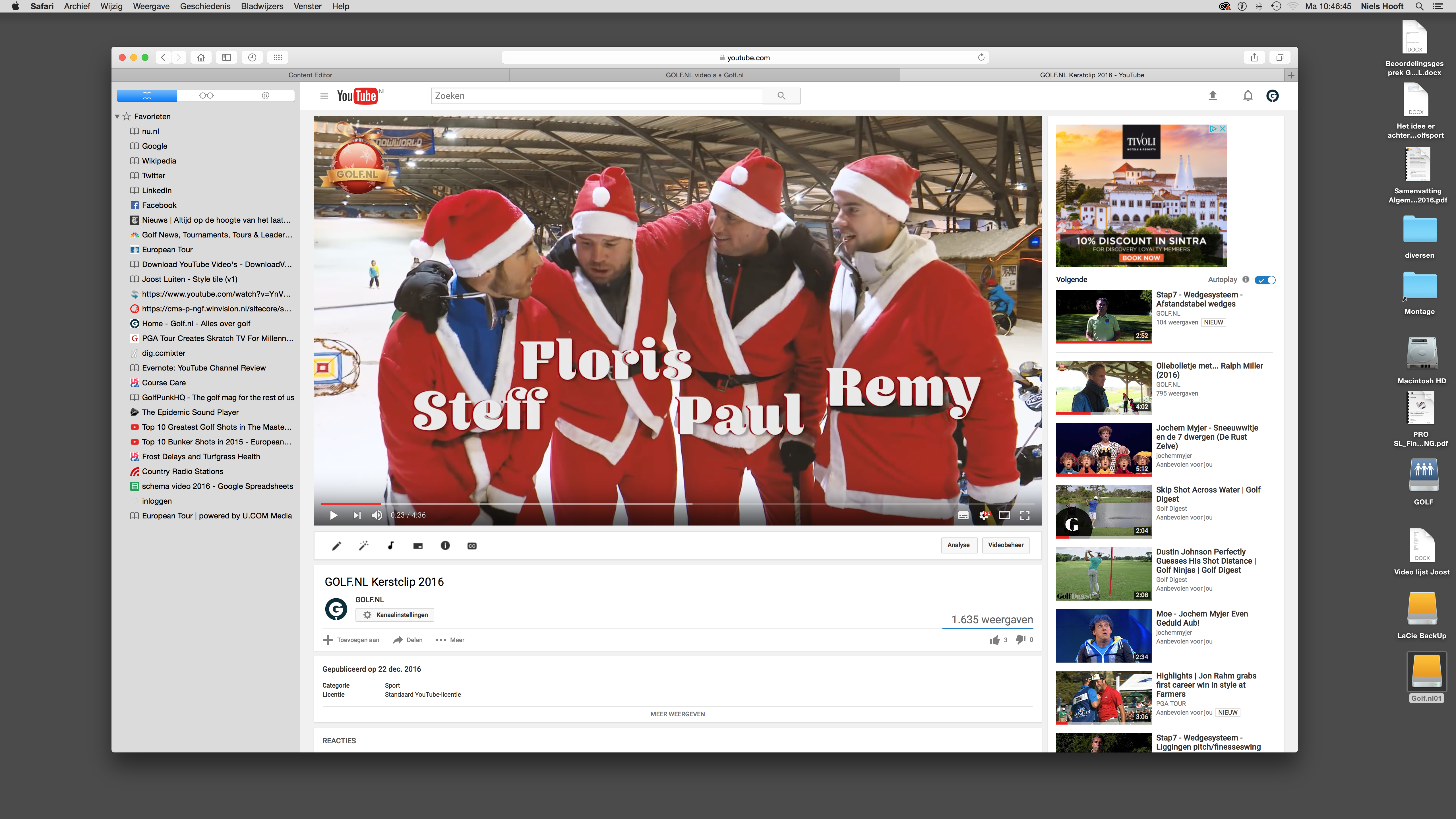The height and width of the screenshot is (819, 1456).
Task: Open video settings gear with HD badge
Action: [984, 515]
